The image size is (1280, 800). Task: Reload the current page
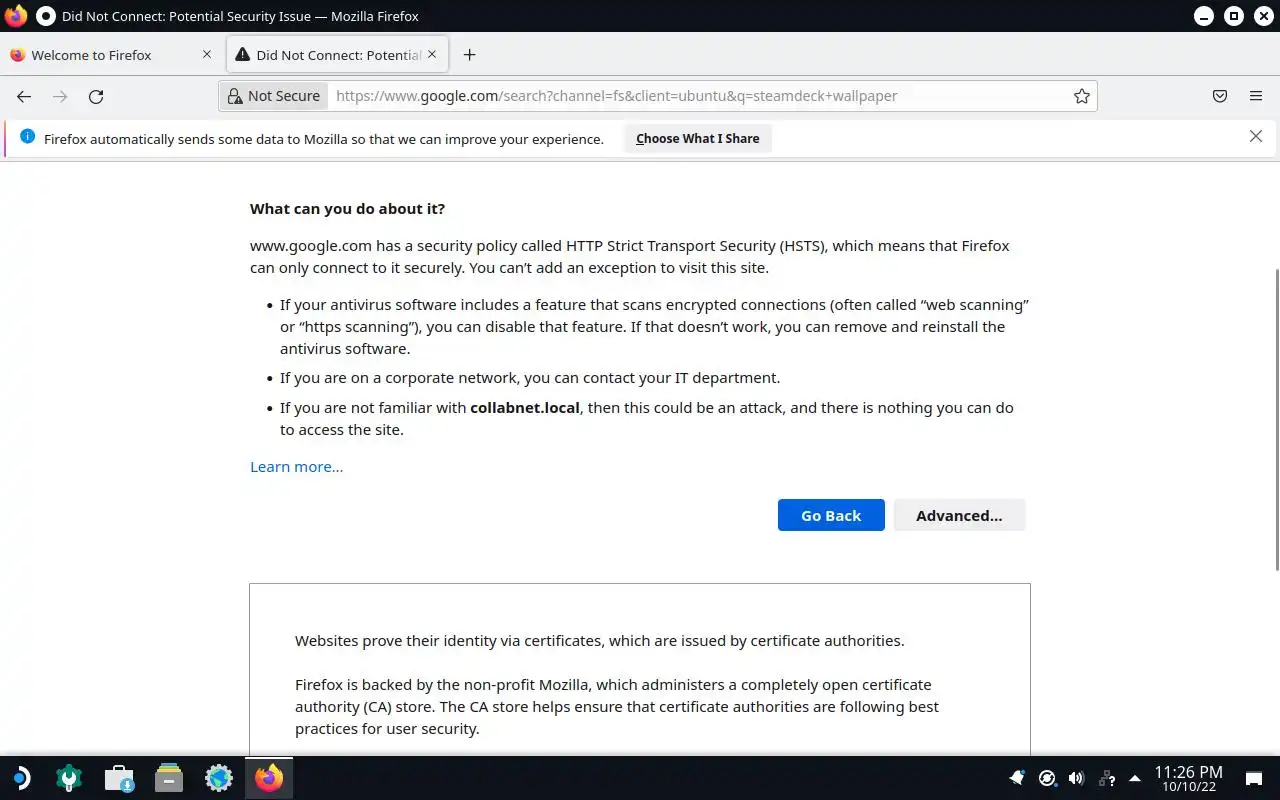96,96
